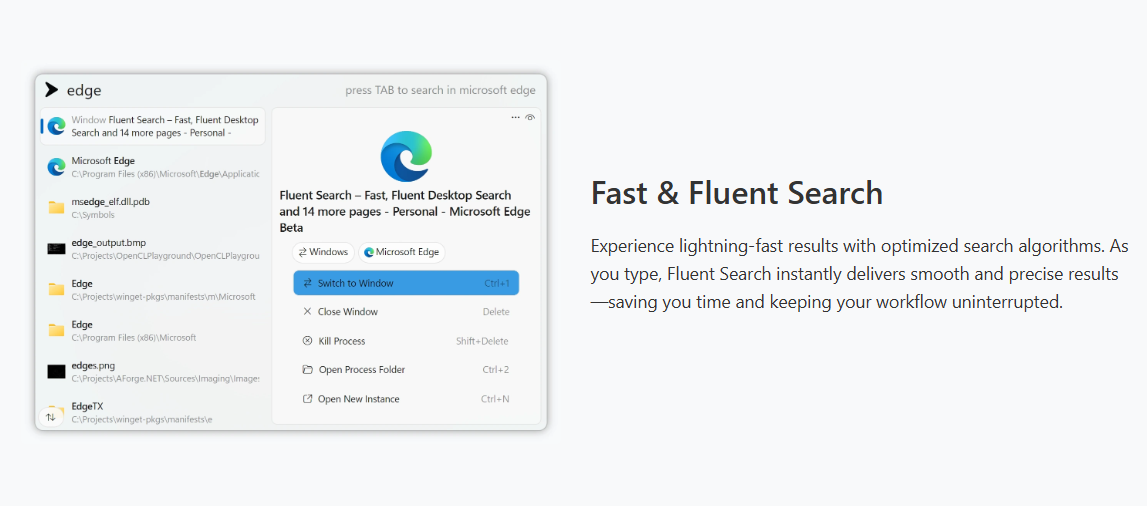Viewport: 1147px width, 506px height.
Task: Click the large Microsoft Edge logo in preview
Action: [x=406, y=156]
